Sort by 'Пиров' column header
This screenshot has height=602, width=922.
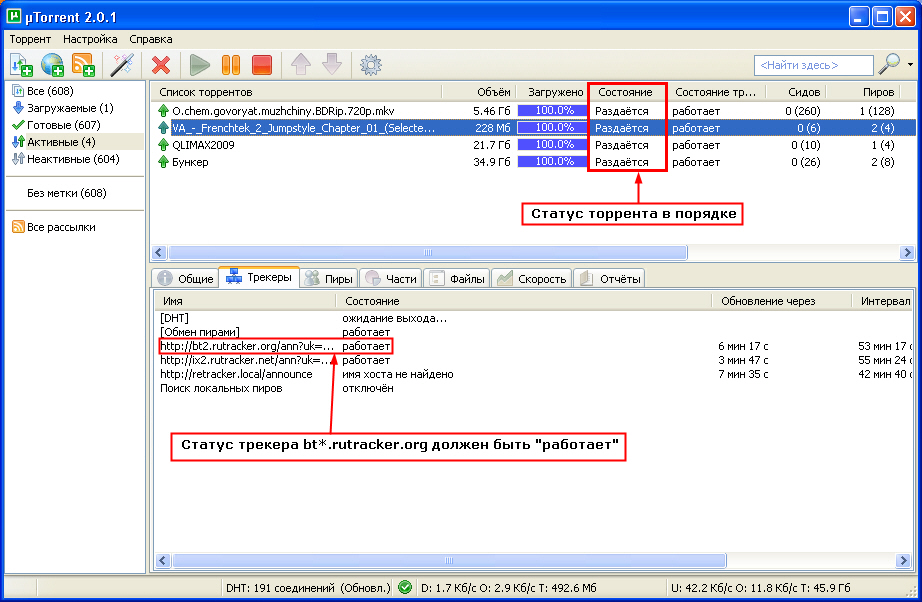878,92
